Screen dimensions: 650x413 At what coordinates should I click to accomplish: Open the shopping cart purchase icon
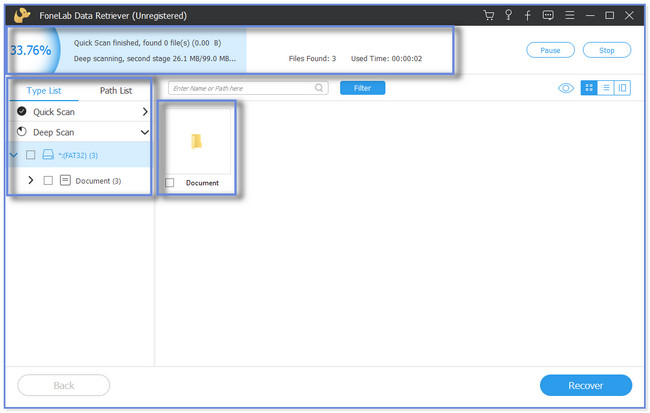[x=489, y=15]
